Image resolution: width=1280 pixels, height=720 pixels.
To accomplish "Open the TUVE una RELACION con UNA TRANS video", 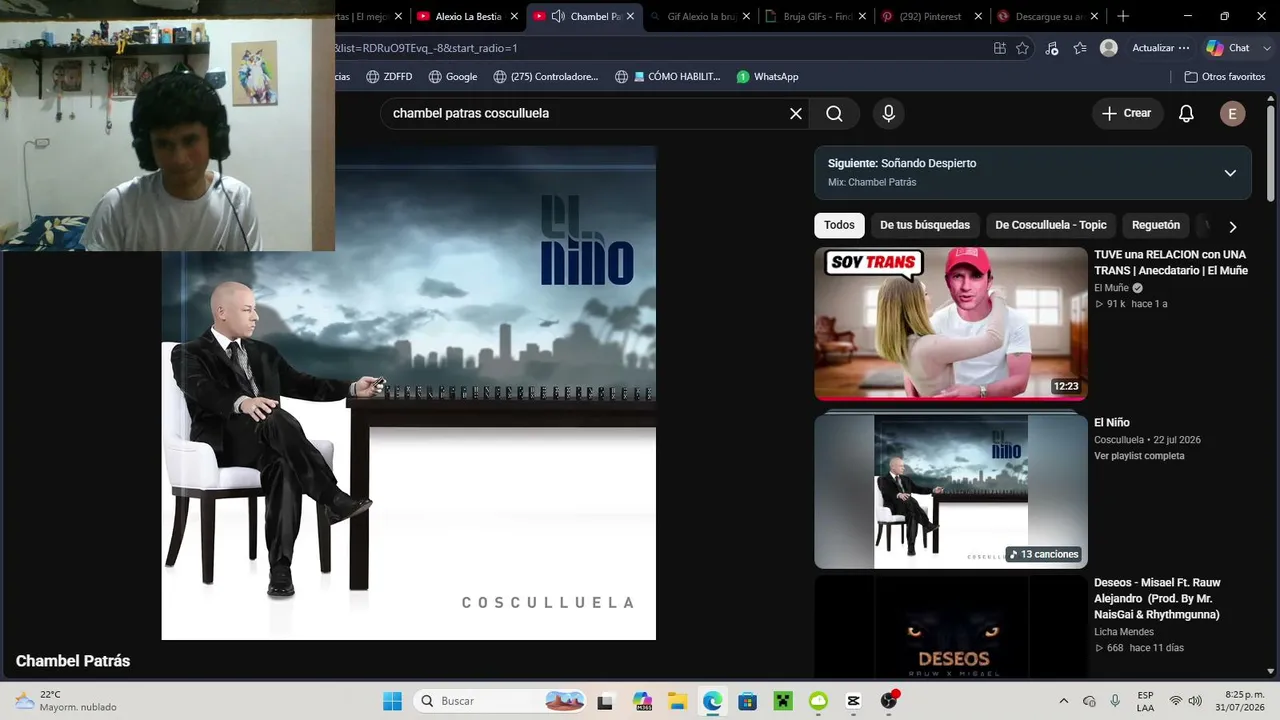I will click(1171, 262).
